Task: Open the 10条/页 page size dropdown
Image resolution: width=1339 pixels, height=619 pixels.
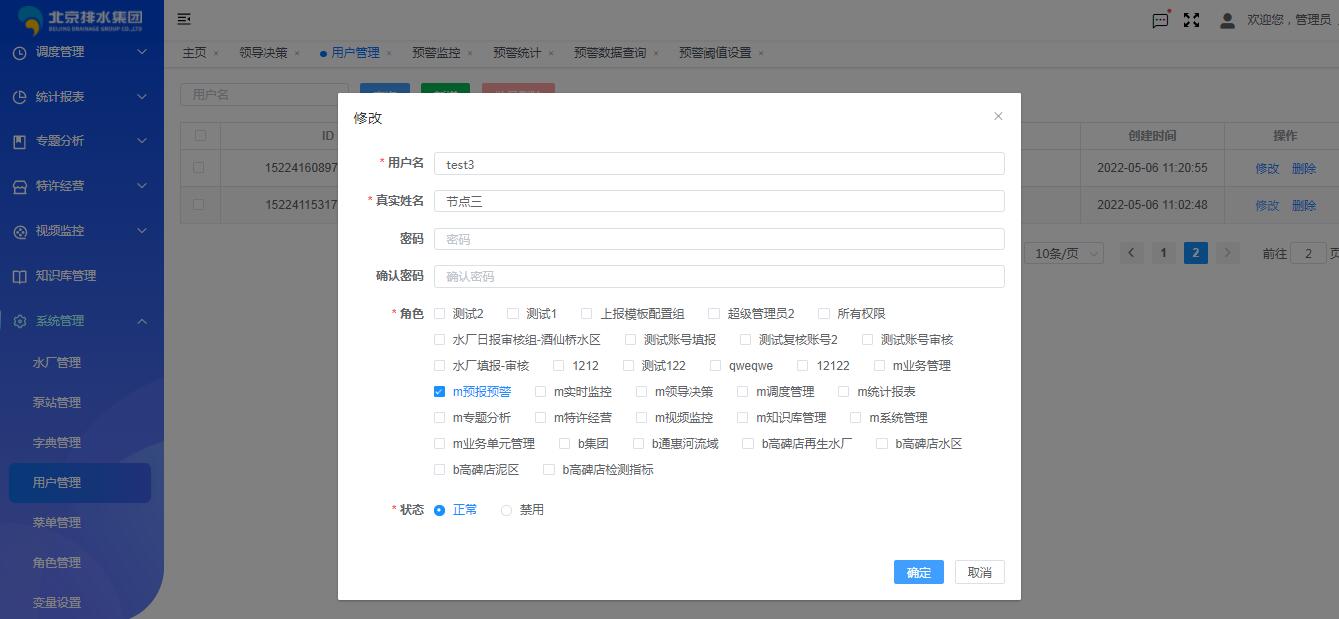Action: click(1063, 253)
